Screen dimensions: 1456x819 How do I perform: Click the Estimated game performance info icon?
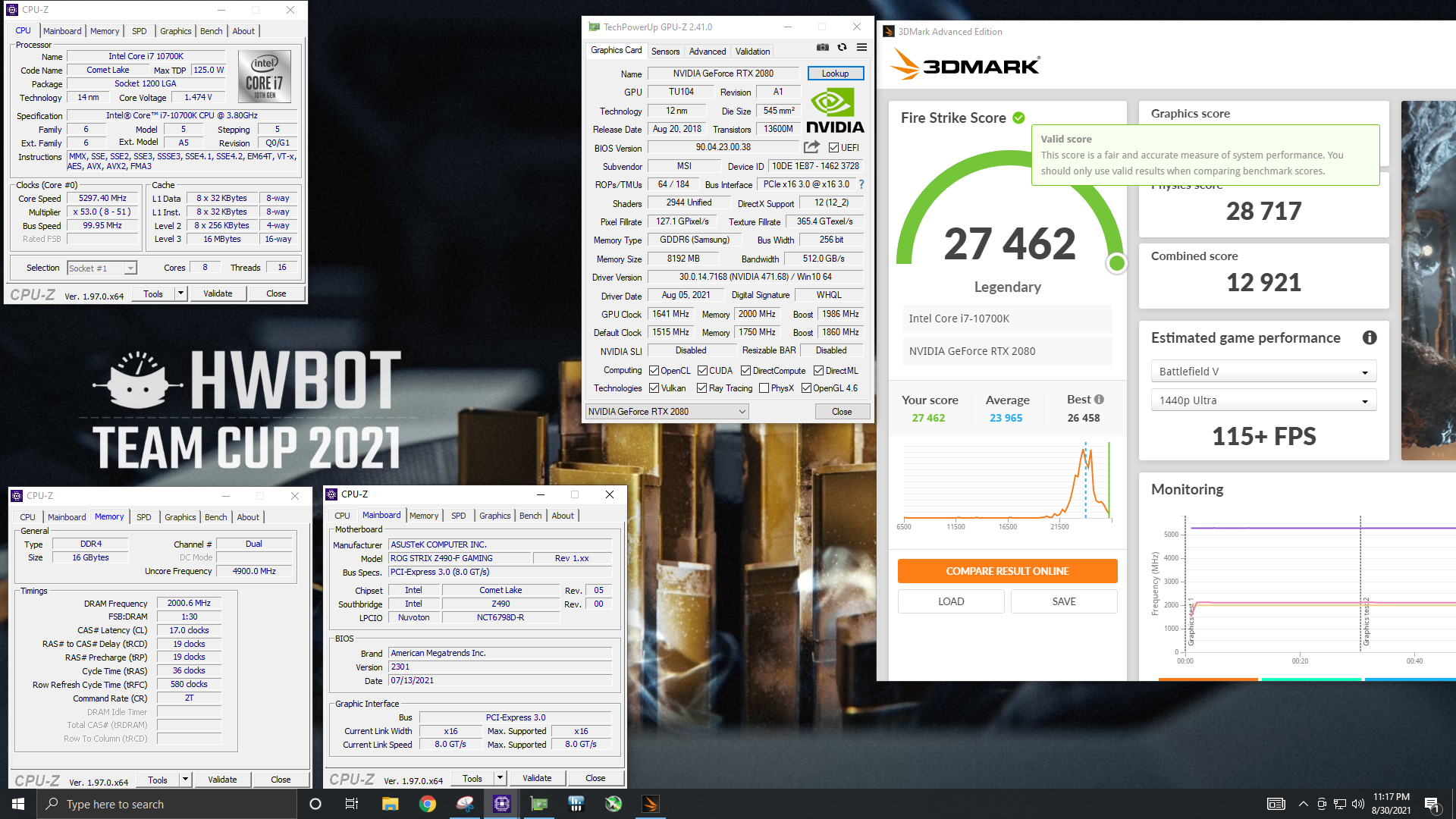tap(1370, 337)
